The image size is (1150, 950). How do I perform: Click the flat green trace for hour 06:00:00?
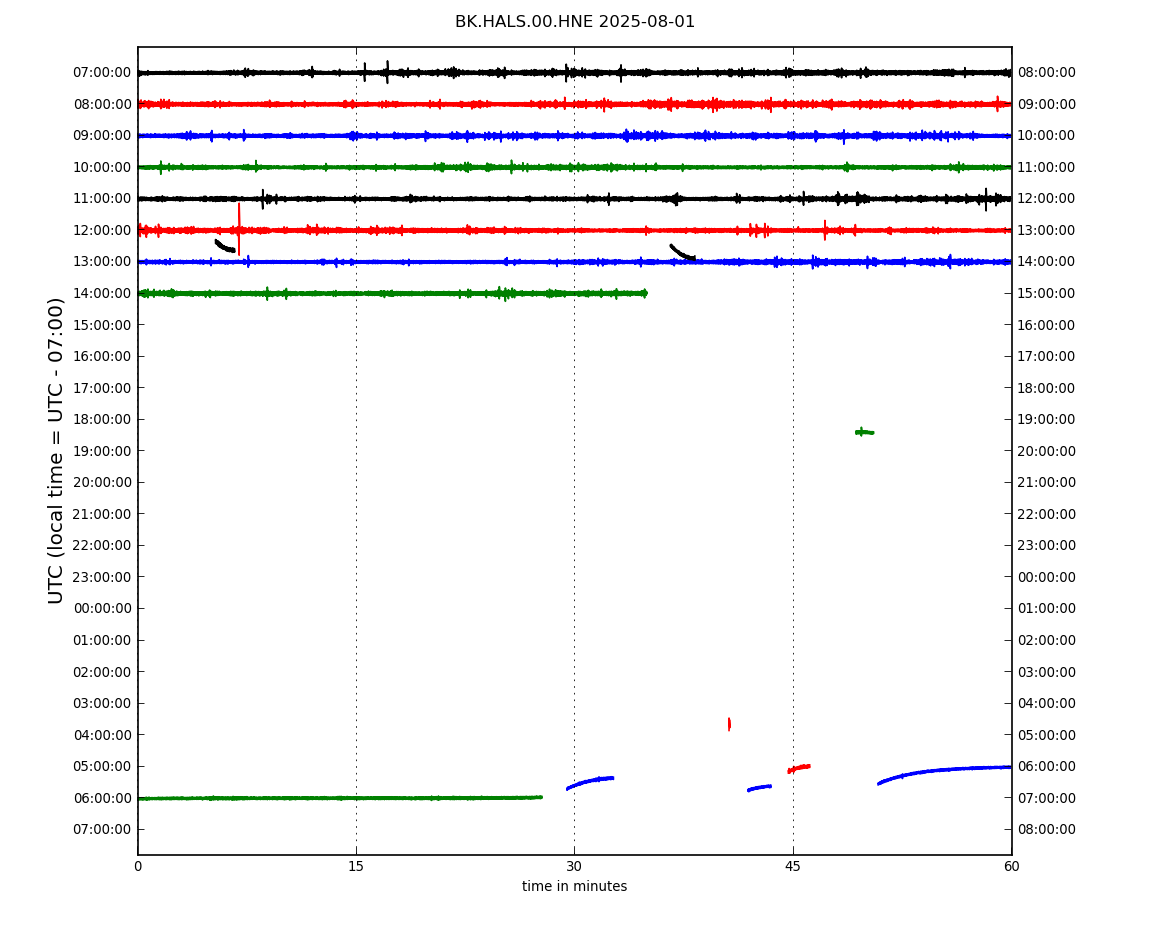(x=340, y=798)
